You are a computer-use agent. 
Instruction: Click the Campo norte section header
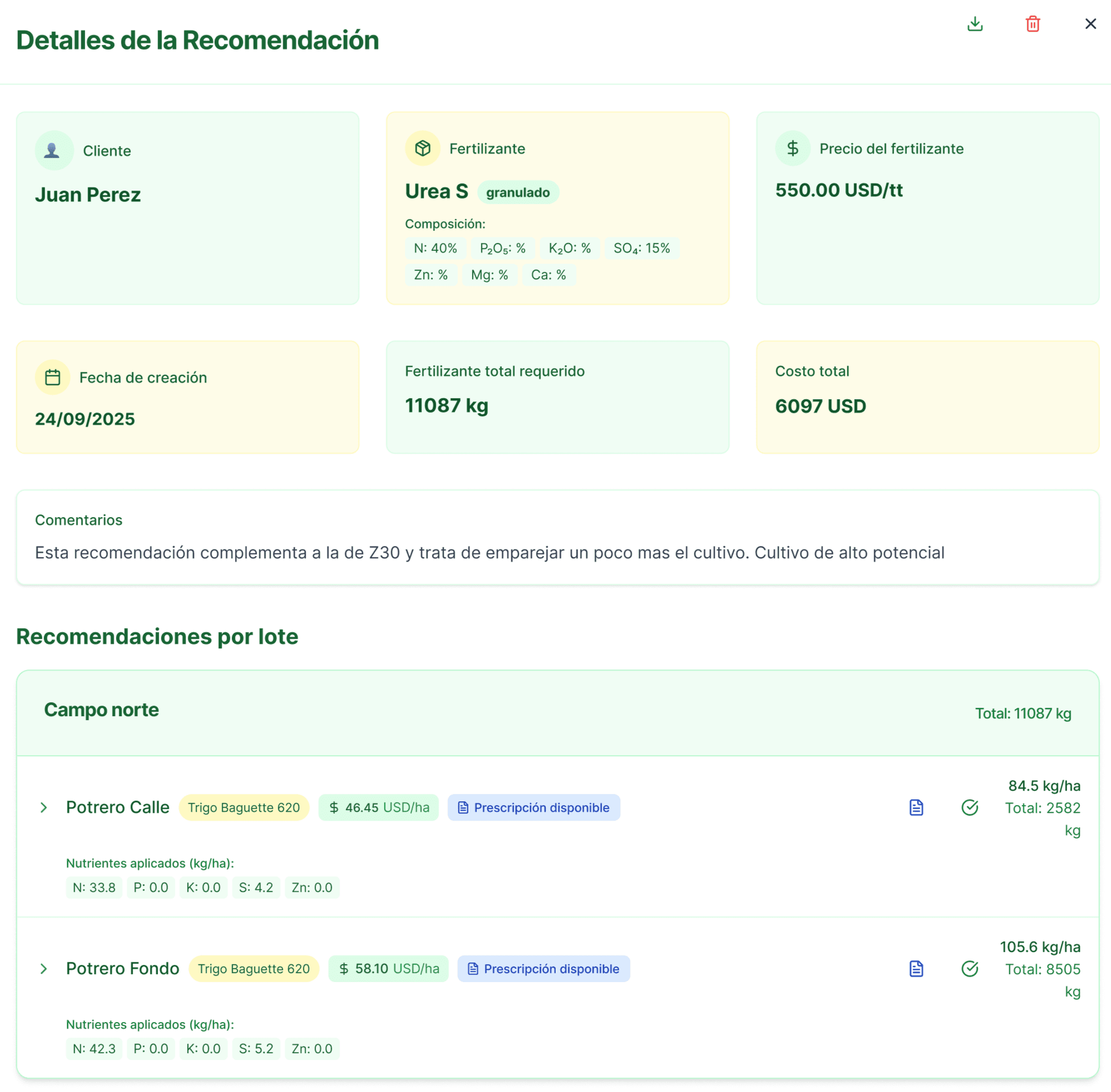pos(101,710)
